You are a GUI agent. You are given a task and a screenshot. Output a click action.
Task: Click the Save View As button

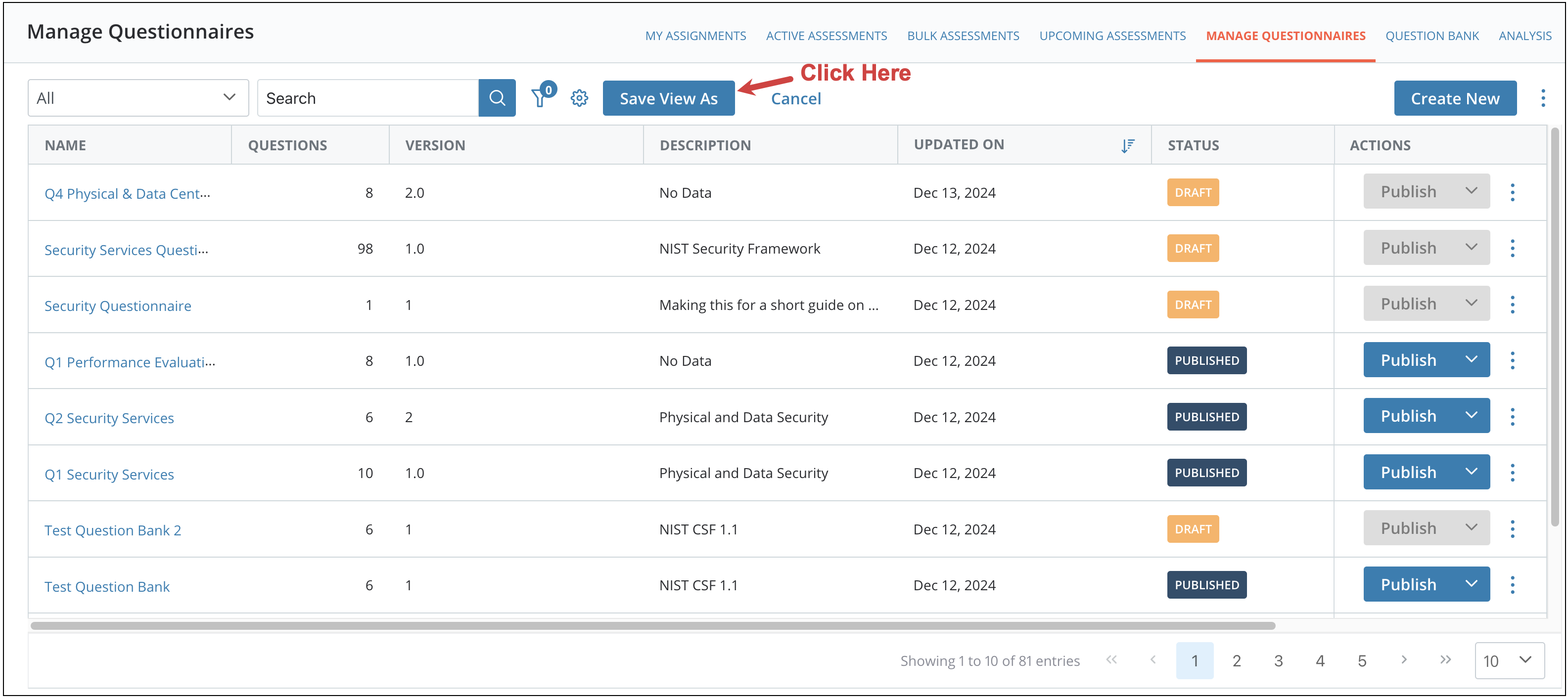tap(668, 98)
